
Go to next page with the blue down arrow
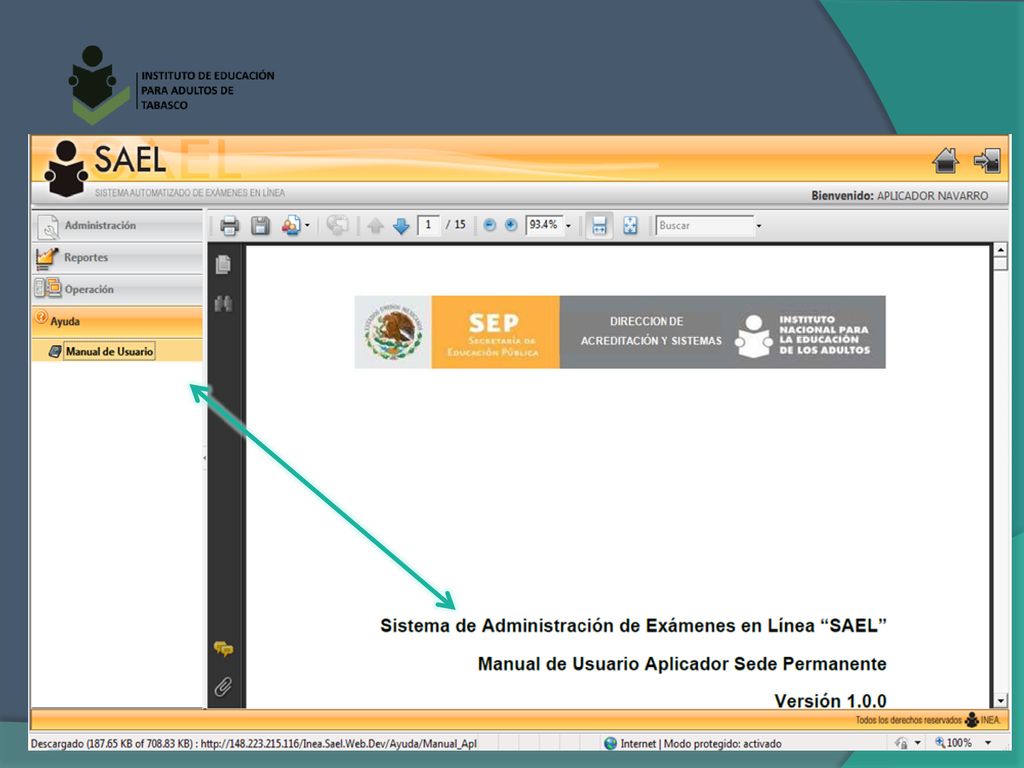pyautogui.click(x=401, y=226)
